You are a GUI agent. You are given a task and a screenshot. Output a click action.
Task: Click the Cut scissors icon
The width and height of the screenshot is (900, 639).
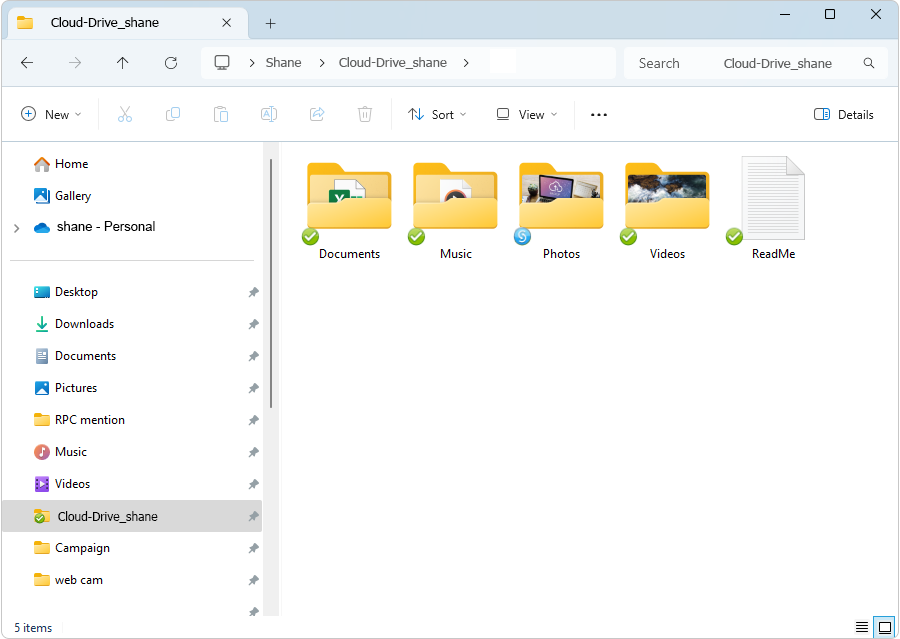(125, 114)
